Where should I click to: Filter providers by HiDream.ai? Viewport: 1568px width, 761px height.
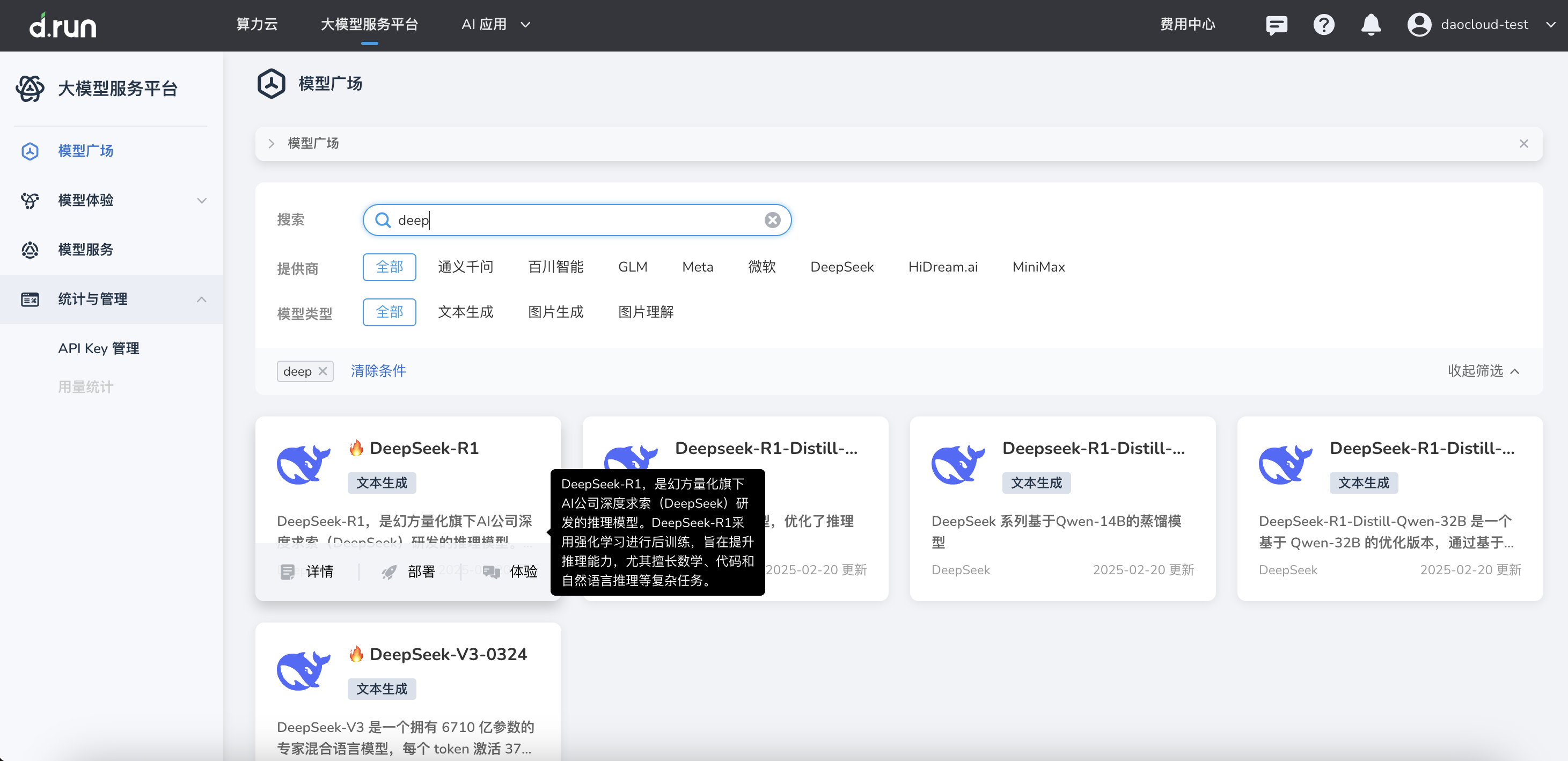943,267
